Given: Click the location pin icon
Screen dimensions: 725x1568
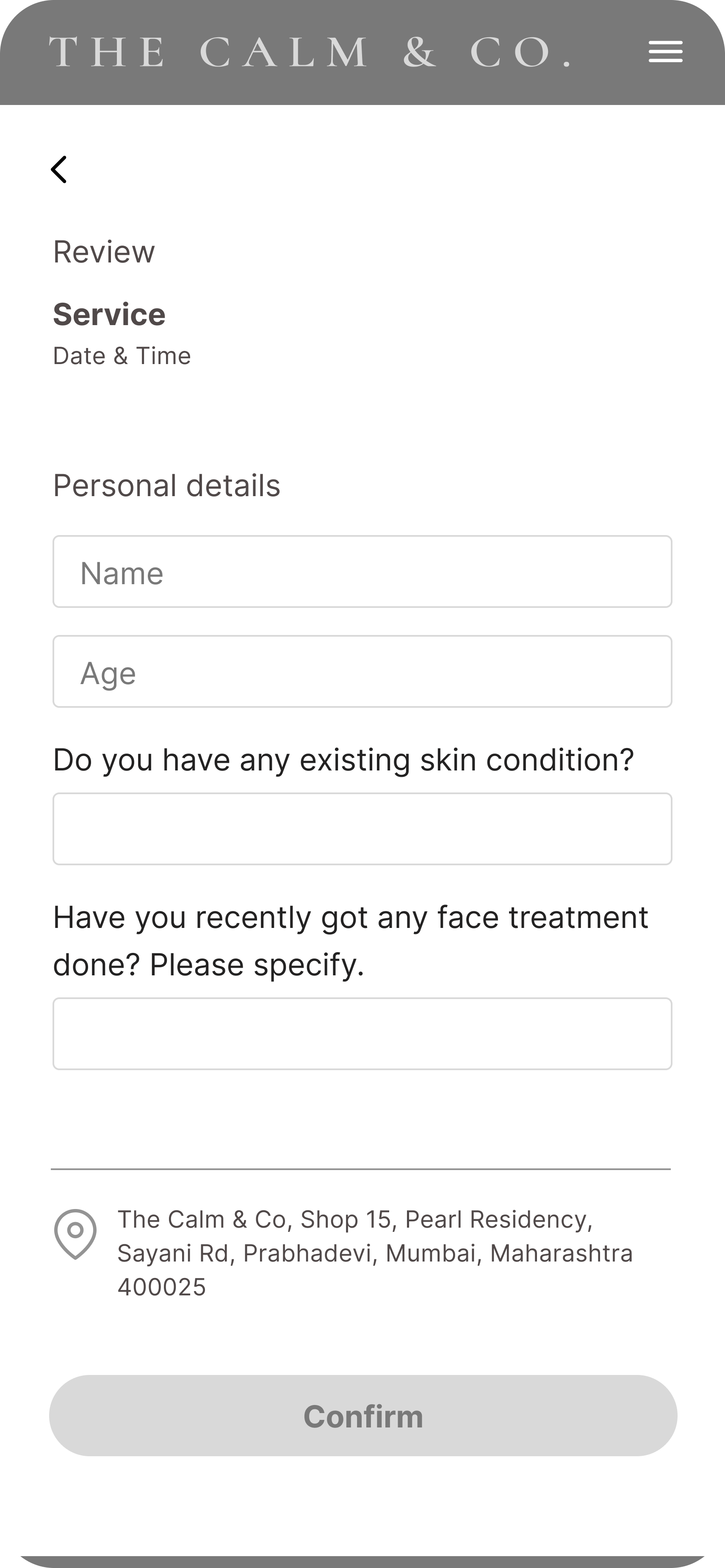Looking at the screenshot, I should 75,1233.
